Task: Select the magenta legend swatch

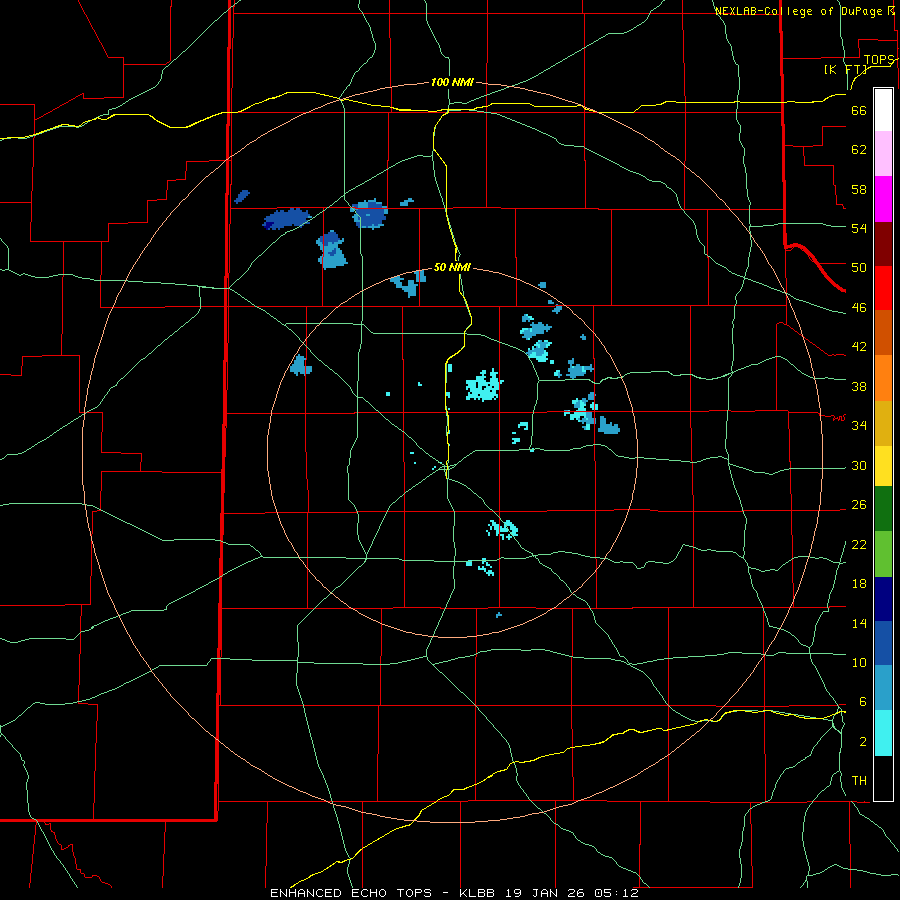Action: (883, 199)
